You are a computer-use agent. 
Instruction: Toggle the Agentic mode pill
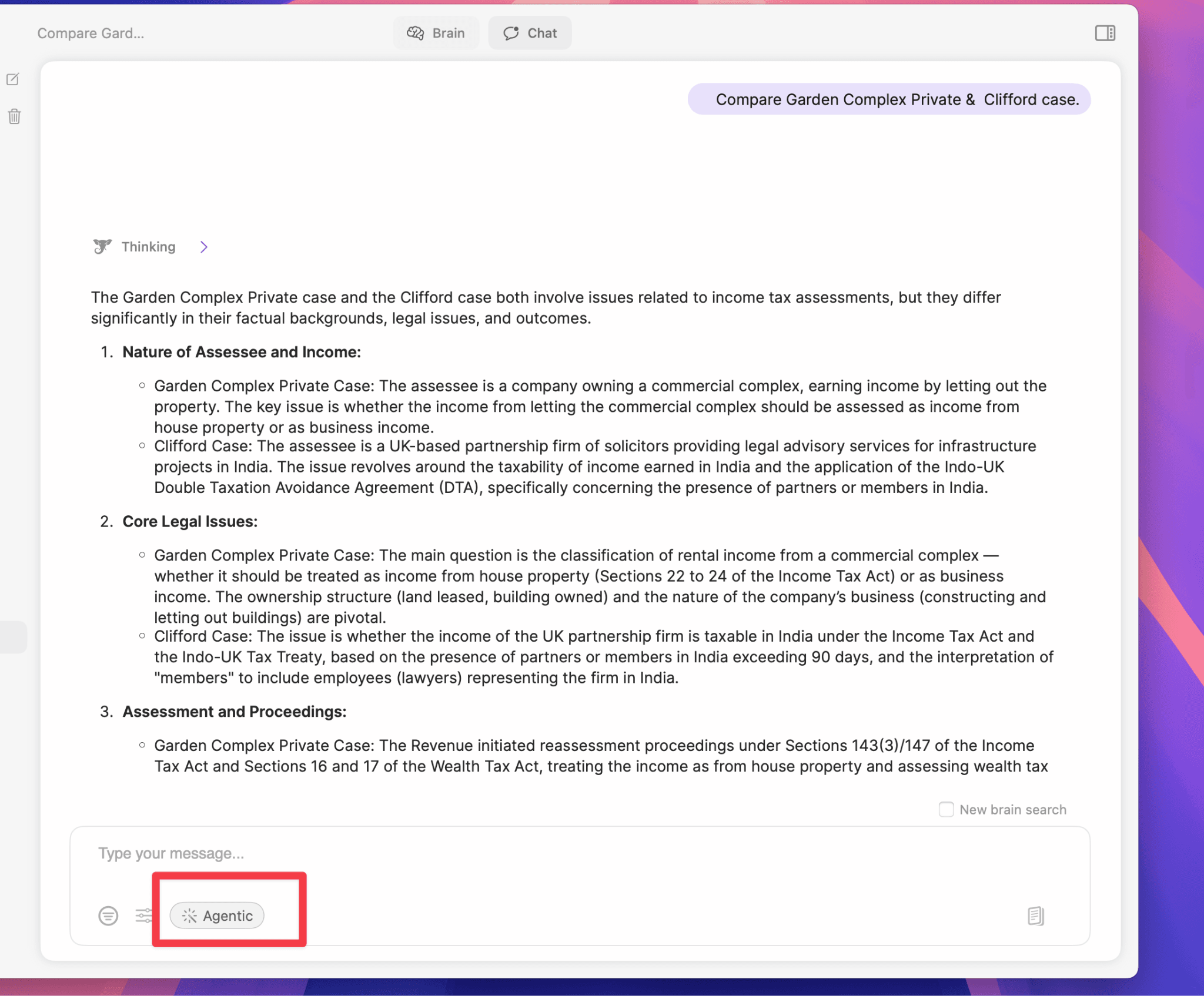pos(217,915)
